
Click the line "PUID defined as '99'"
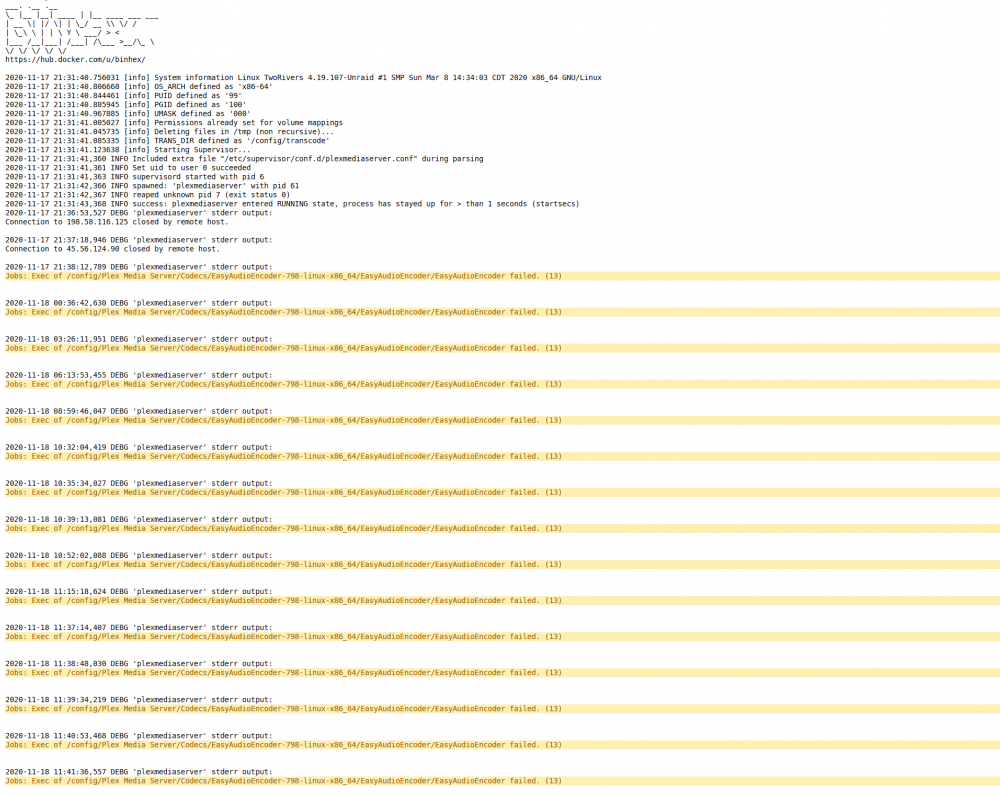pyautogui.click(x=123, y=96)
